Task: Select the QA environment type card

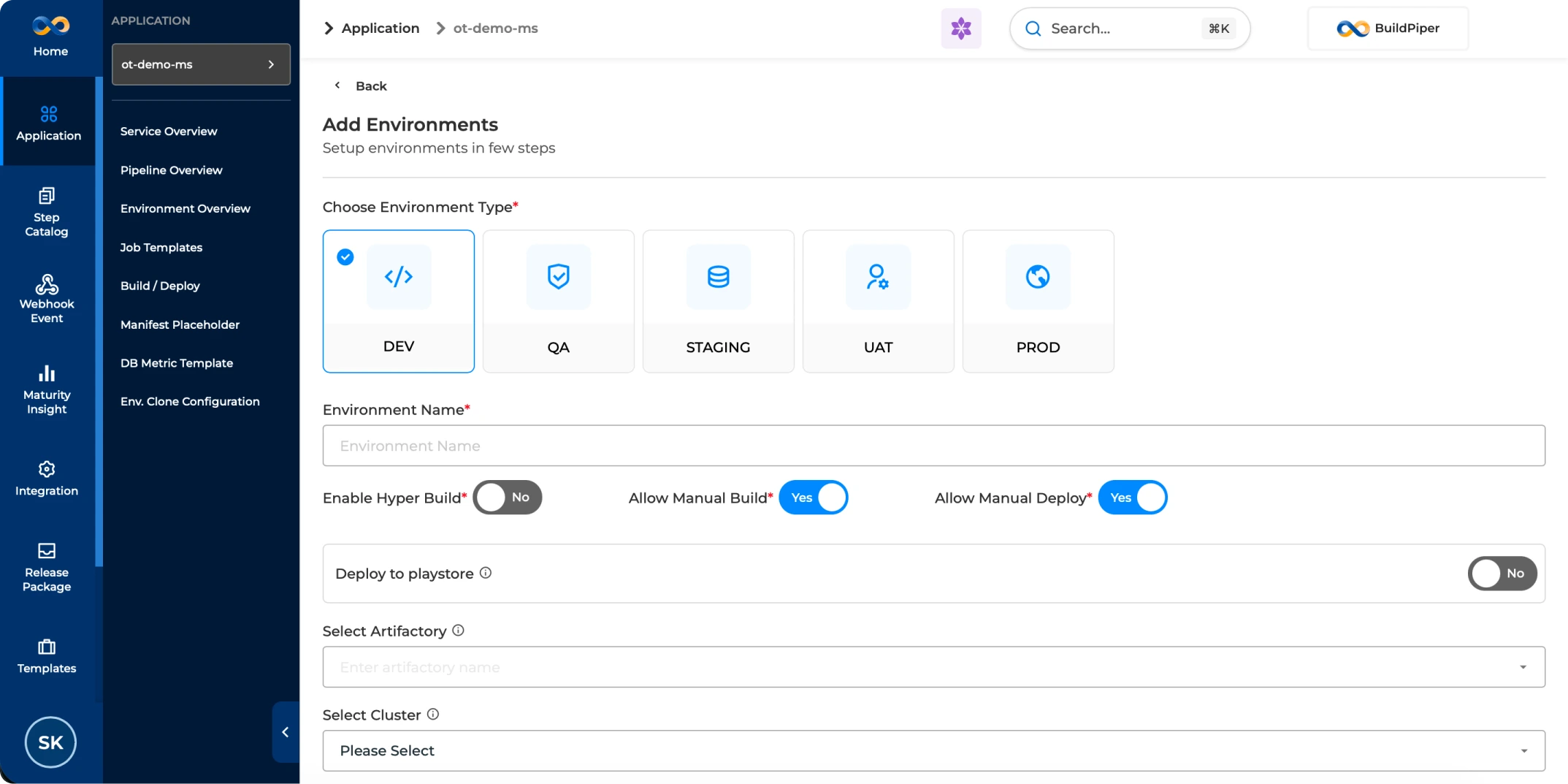Action: 559,301
